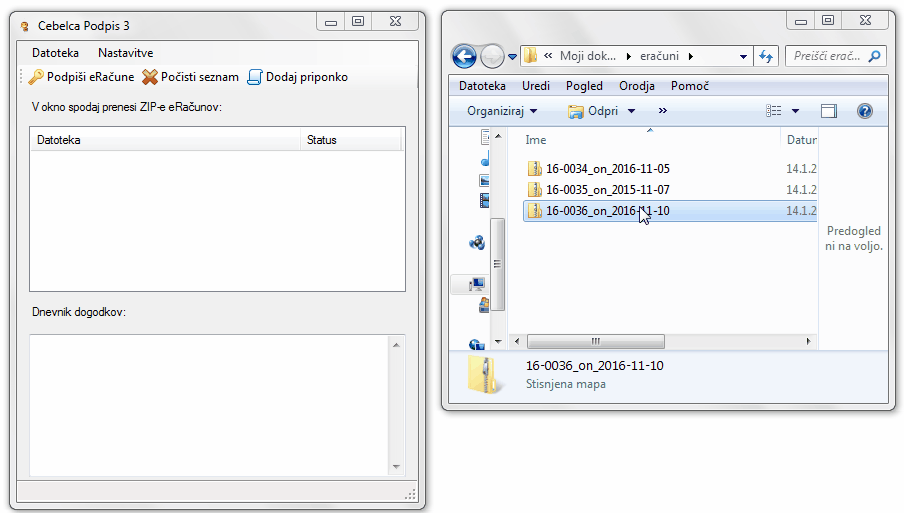Image resolution: width=904 pixels, height=513 pixels.
Task: Open the view options dropdown arrow
Action: [x=795, y=111]
